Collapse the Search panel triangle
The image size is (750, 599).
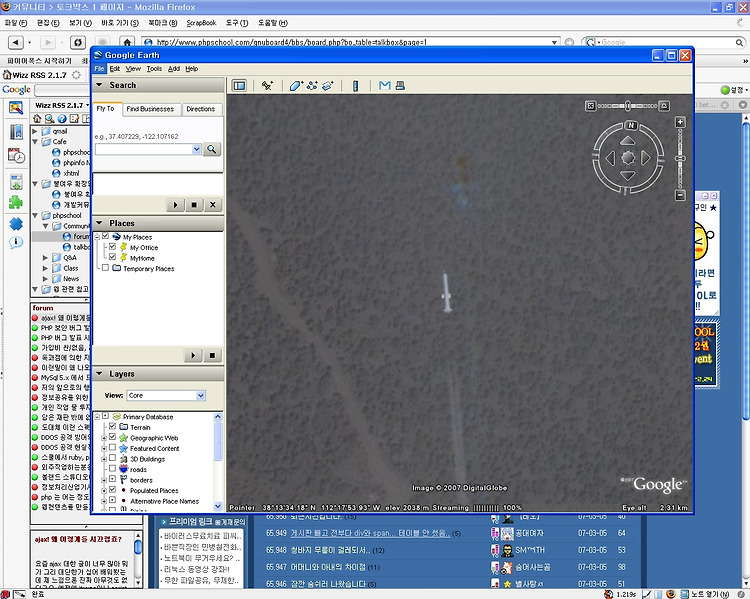point(99,85)
